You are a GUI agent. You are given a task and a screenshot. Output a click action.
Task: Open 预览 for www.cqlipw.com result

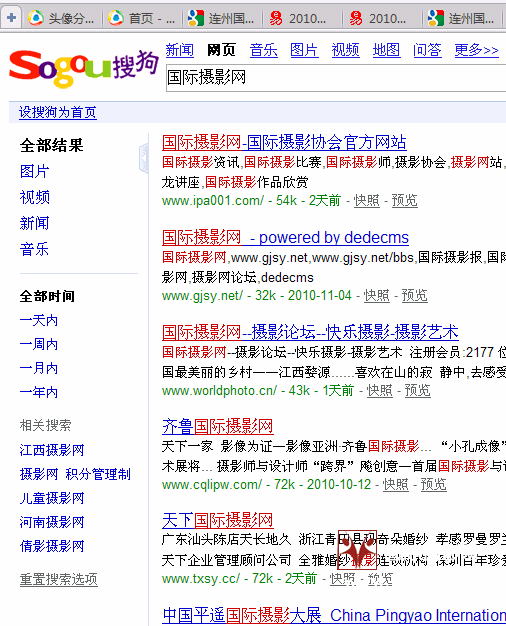tap(434, 485)
